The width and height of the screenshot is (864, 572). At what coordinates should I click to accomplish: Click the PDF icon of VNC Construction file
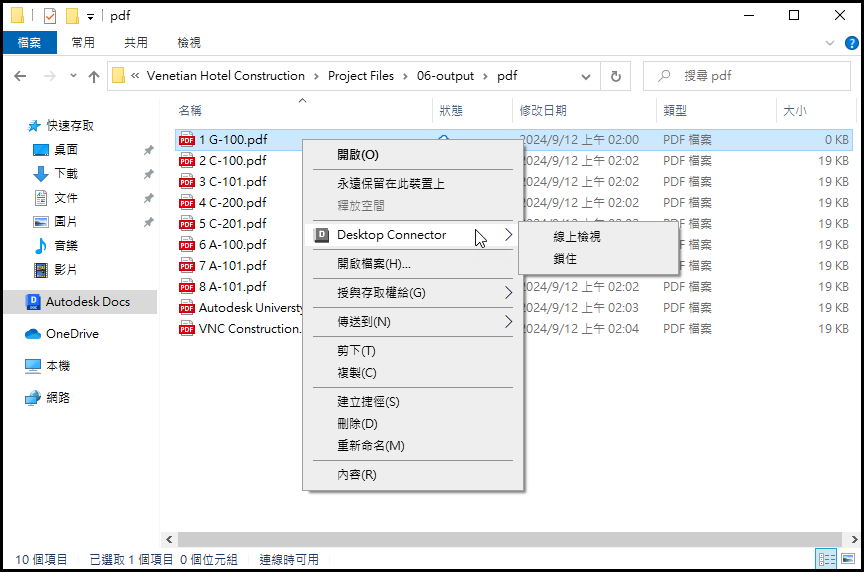(187, 329)
